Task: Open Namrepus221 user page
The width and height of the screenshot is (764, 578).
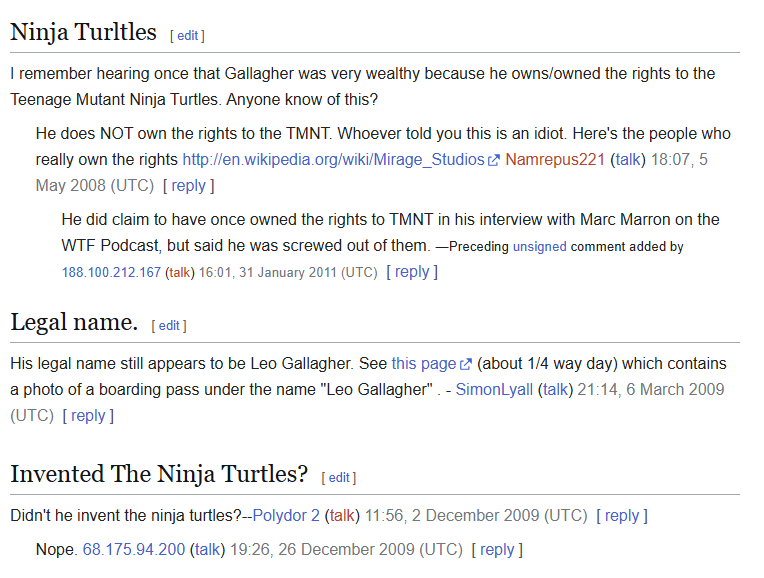Action: point(555,159)
